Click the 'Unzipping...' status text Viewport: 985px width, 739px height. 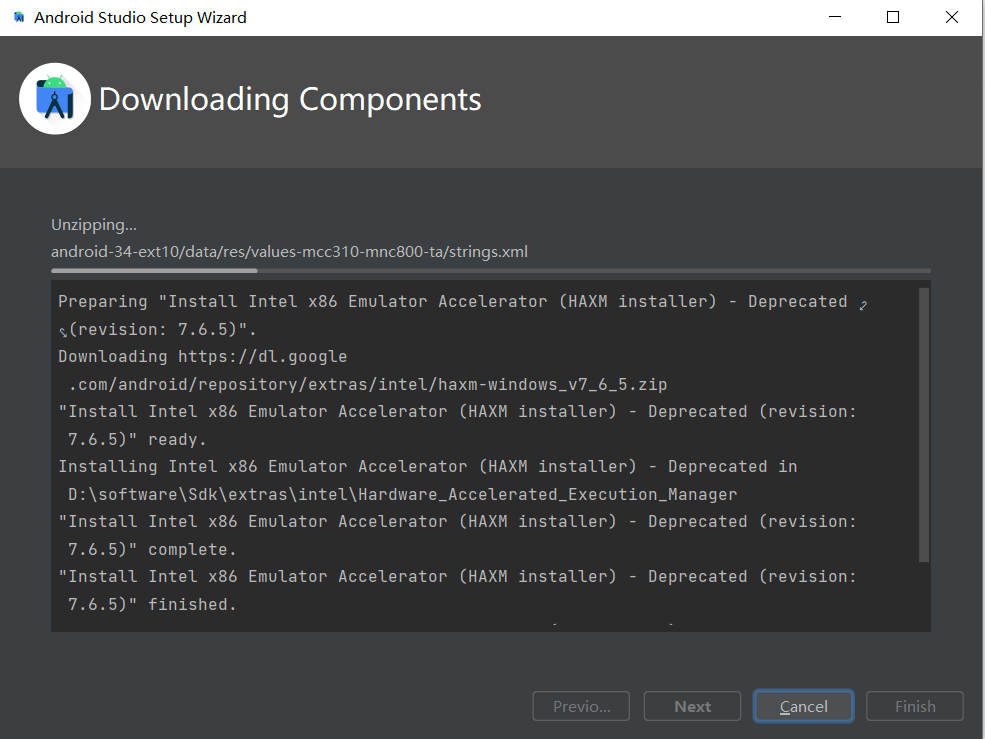[x=94, y=225]
